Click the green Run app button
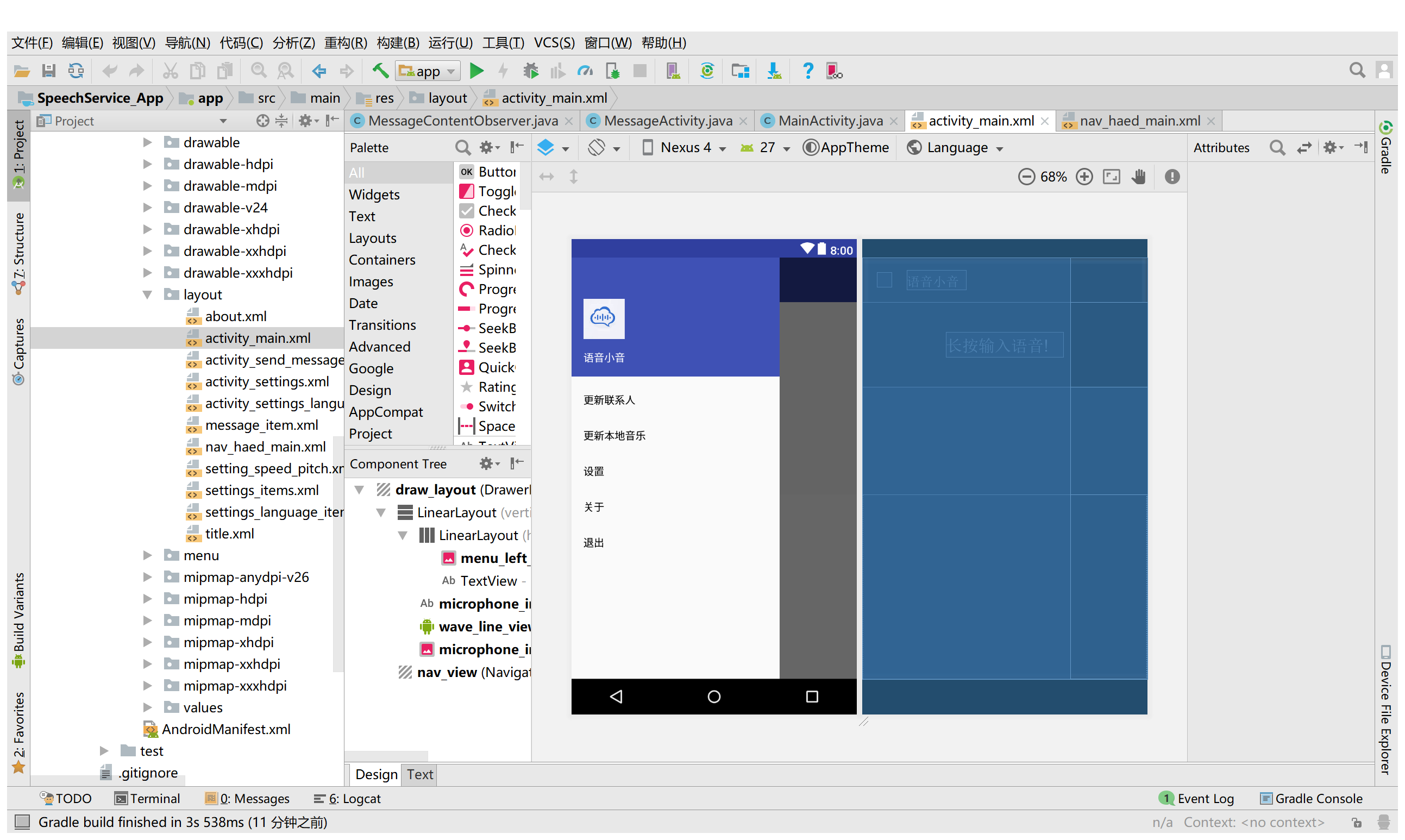The image size is (1405, 840). [x=476, y=71]
